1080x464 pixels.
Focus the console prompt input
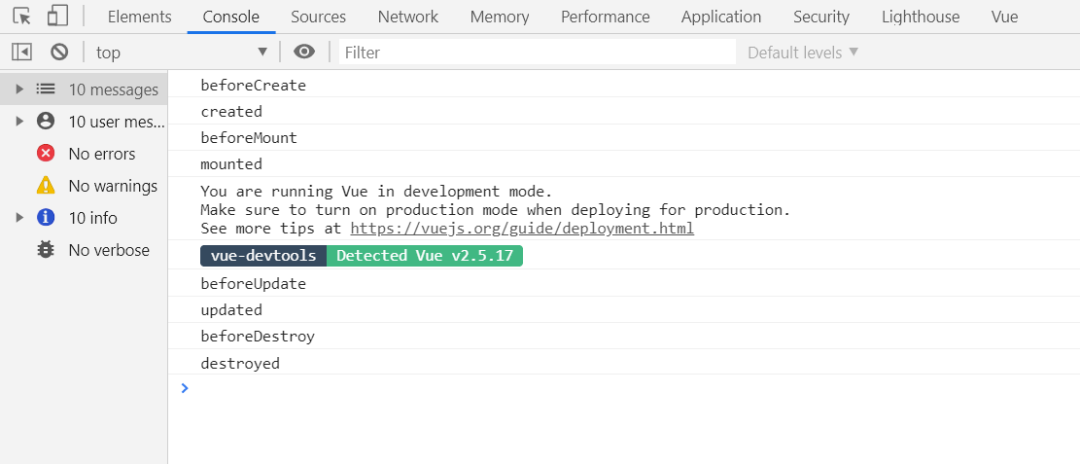[x=624, y=388]
